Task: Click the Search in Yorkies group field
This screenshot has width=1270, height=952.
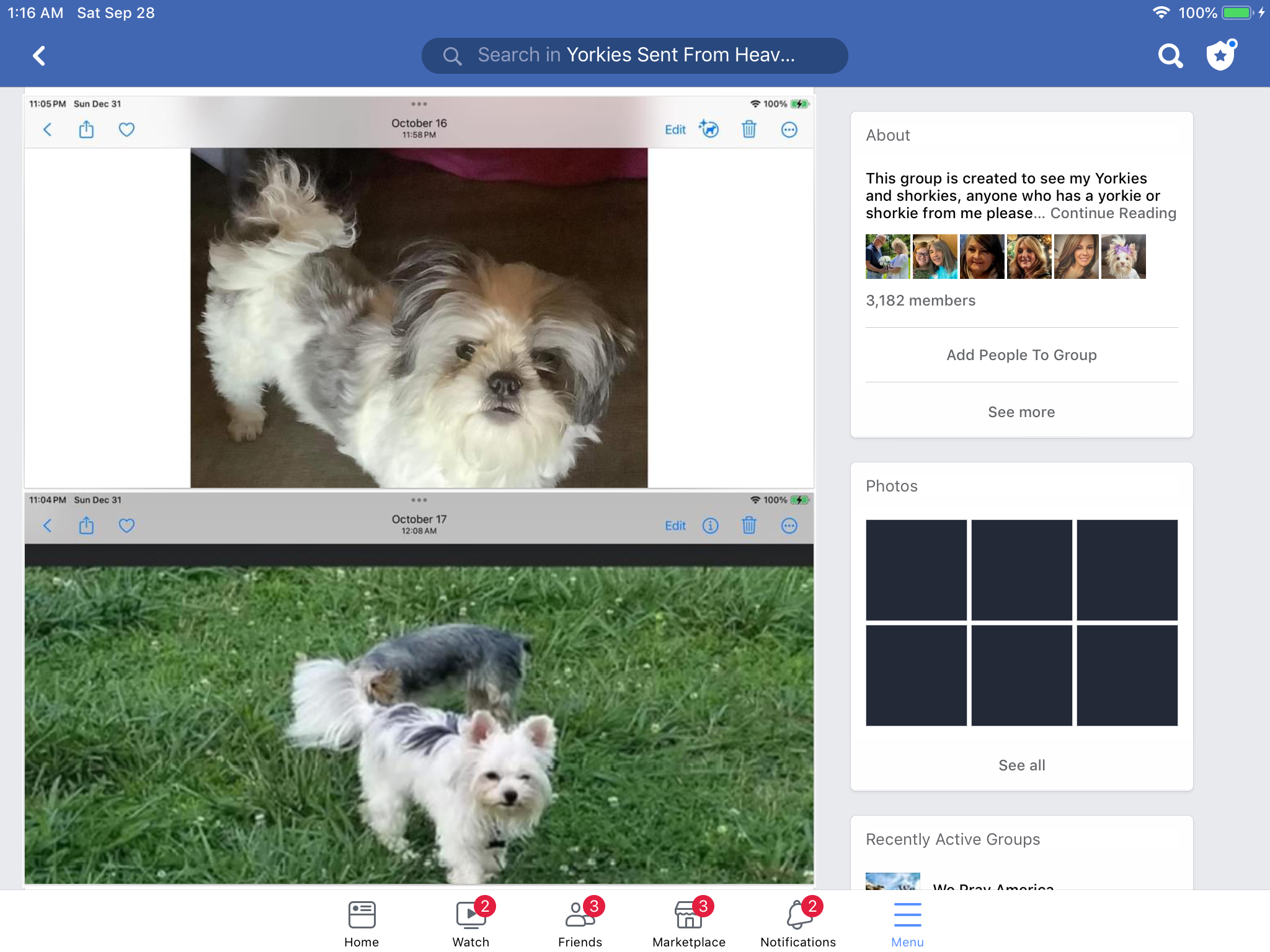Action: (634, 56)
